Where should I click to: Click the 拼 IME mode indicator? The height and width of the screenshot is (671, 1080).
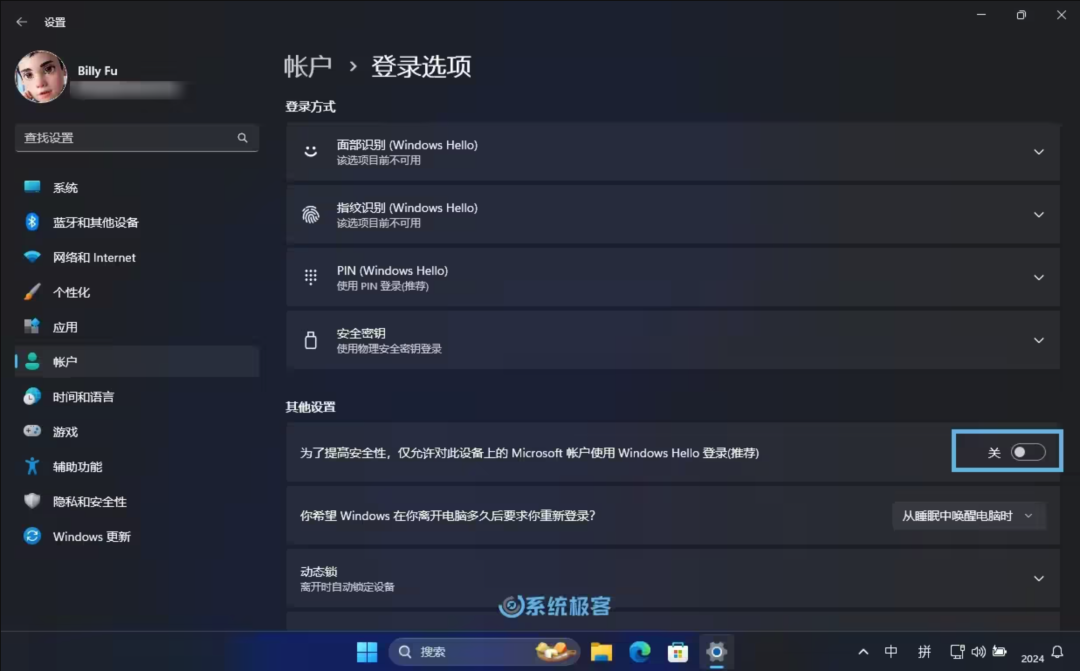924,652
